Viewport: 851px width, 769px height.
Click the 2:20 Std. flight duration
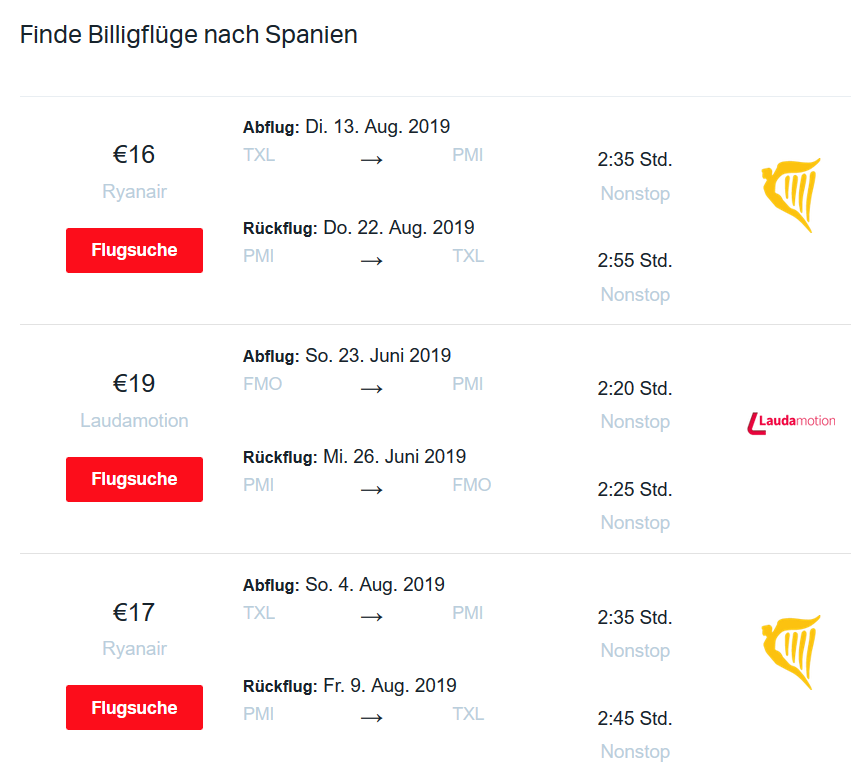635,388
